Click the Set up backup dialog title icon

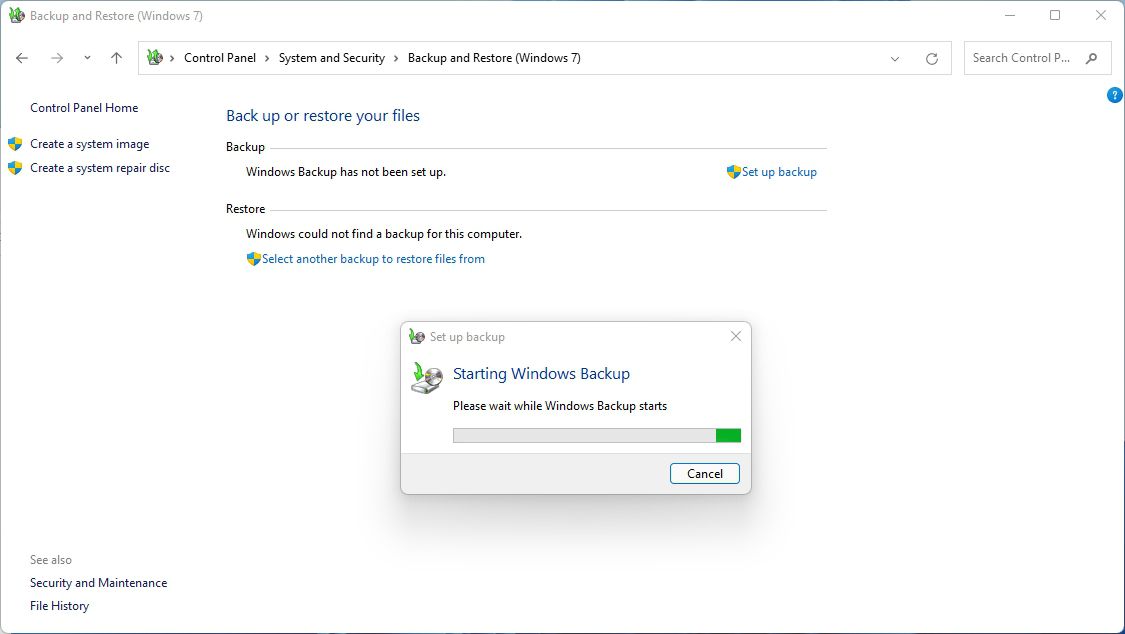(x=417, y=336)
